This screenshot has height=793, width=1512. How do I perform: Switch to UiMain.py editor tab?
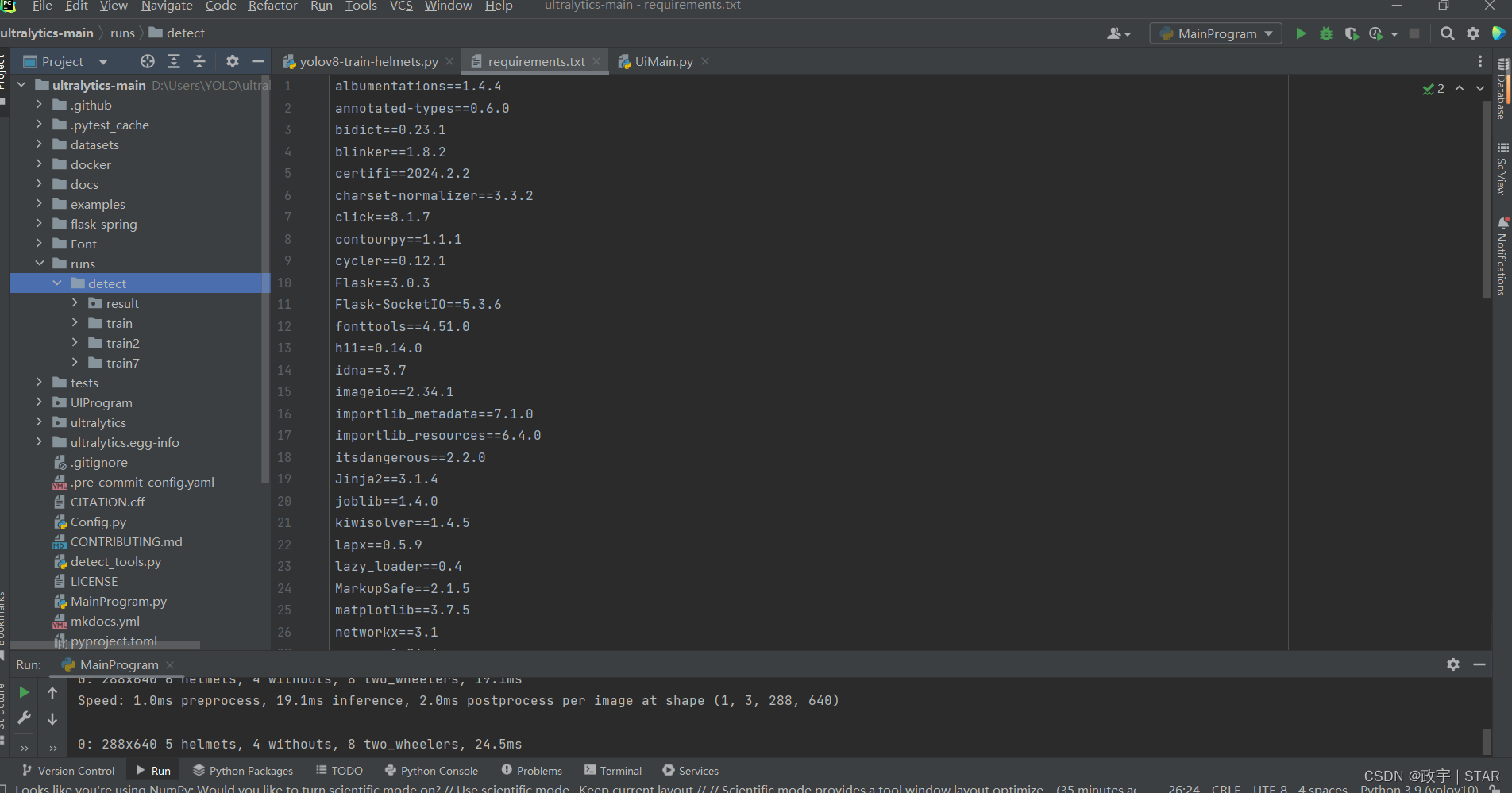coord(664,61)
